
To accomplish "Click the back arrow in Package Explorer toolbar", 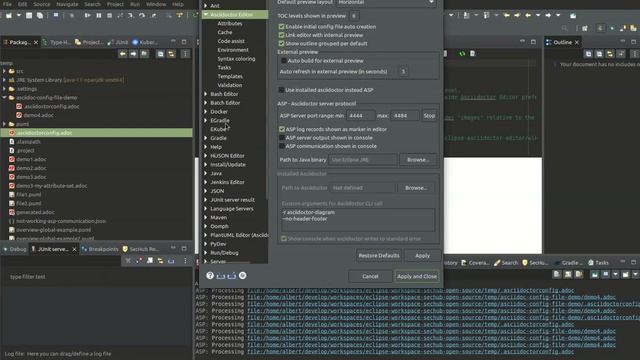I will coord(122,54).
